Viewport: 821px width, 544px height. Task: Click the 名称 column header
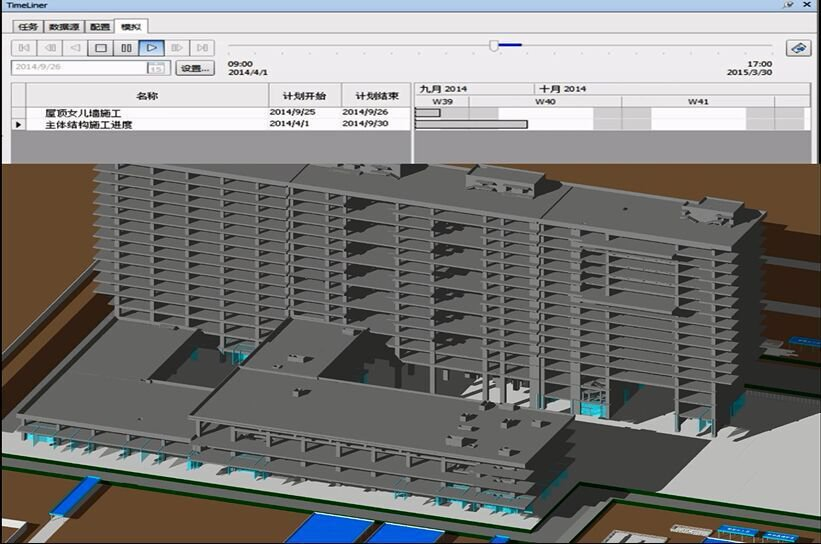click(x=147, y=96)
